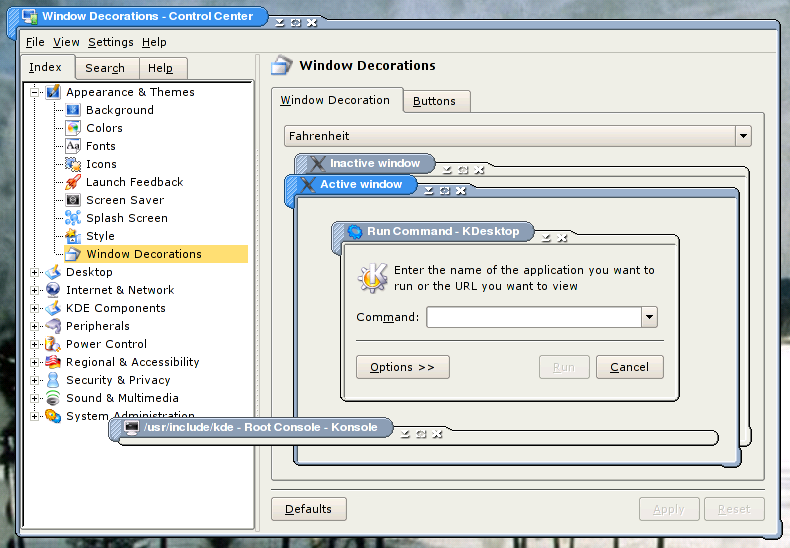Click the Internet & Network globe icon

click(x=53, y=290)
